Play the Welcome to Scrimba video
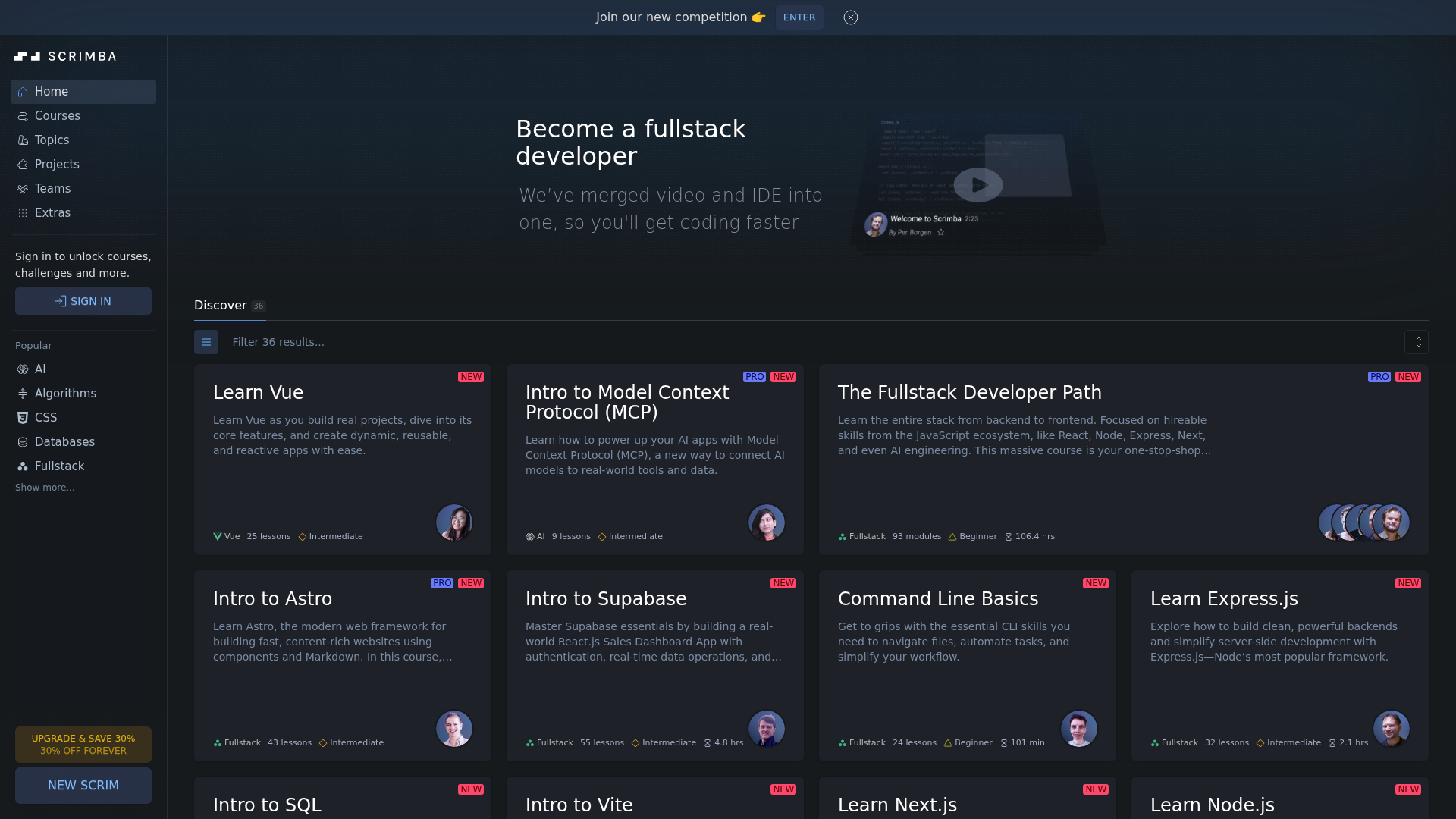 click(977, 185)
